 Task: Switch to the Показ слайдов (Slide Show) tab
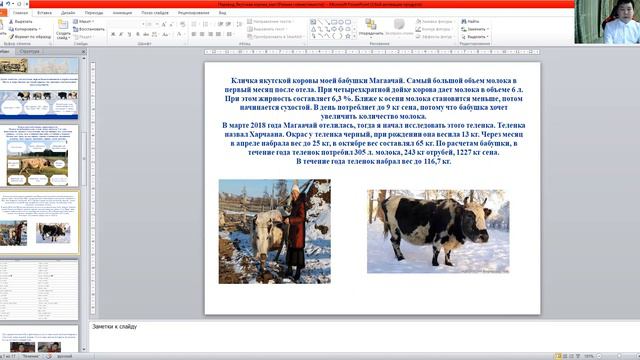tap(155, 13)
